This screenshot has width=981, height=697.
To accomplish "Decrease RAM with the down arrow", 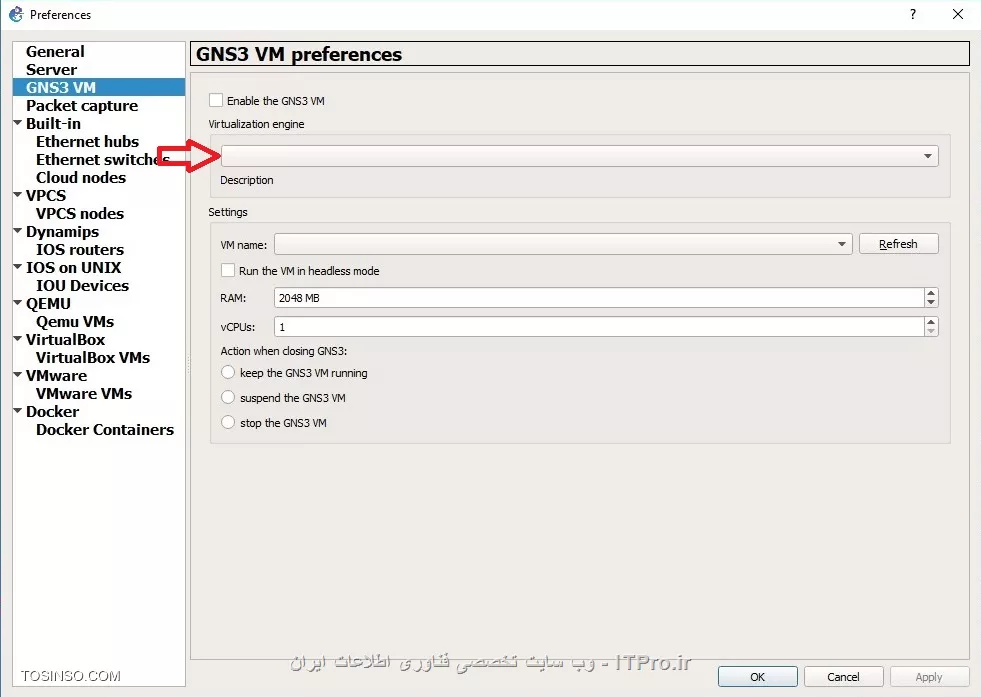I will click(x=931, y=302).
